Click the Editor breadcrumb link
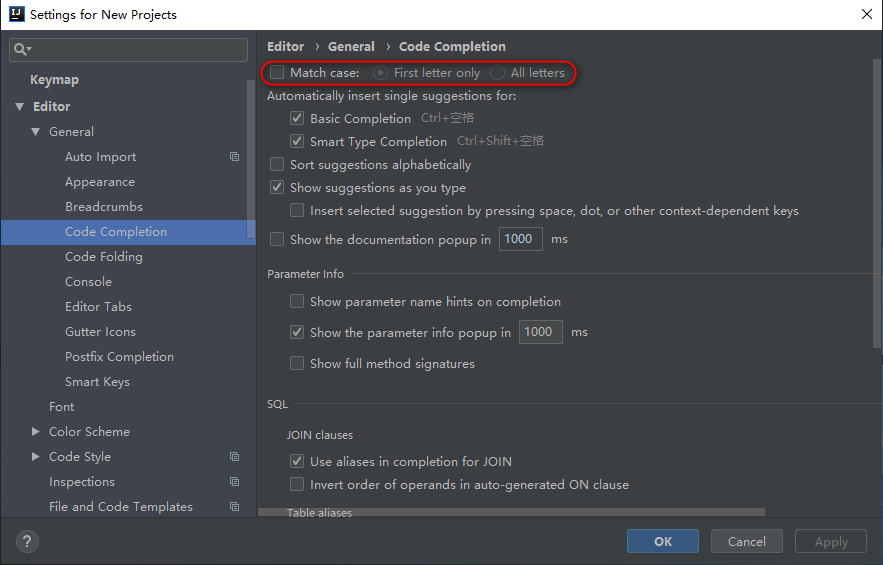 pos(286,47)
